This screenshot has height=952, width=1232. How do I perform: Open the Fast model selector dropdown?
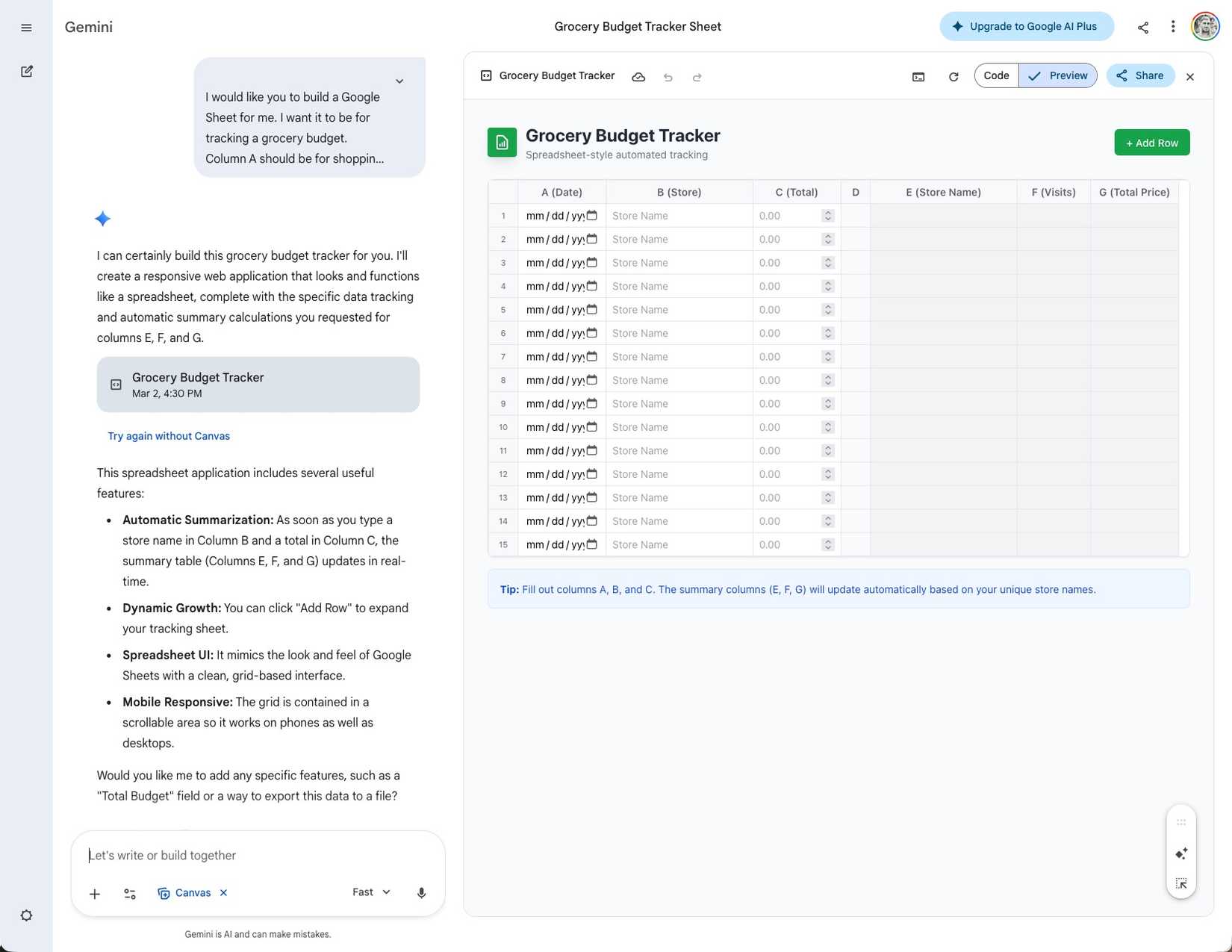coord(372,892)
